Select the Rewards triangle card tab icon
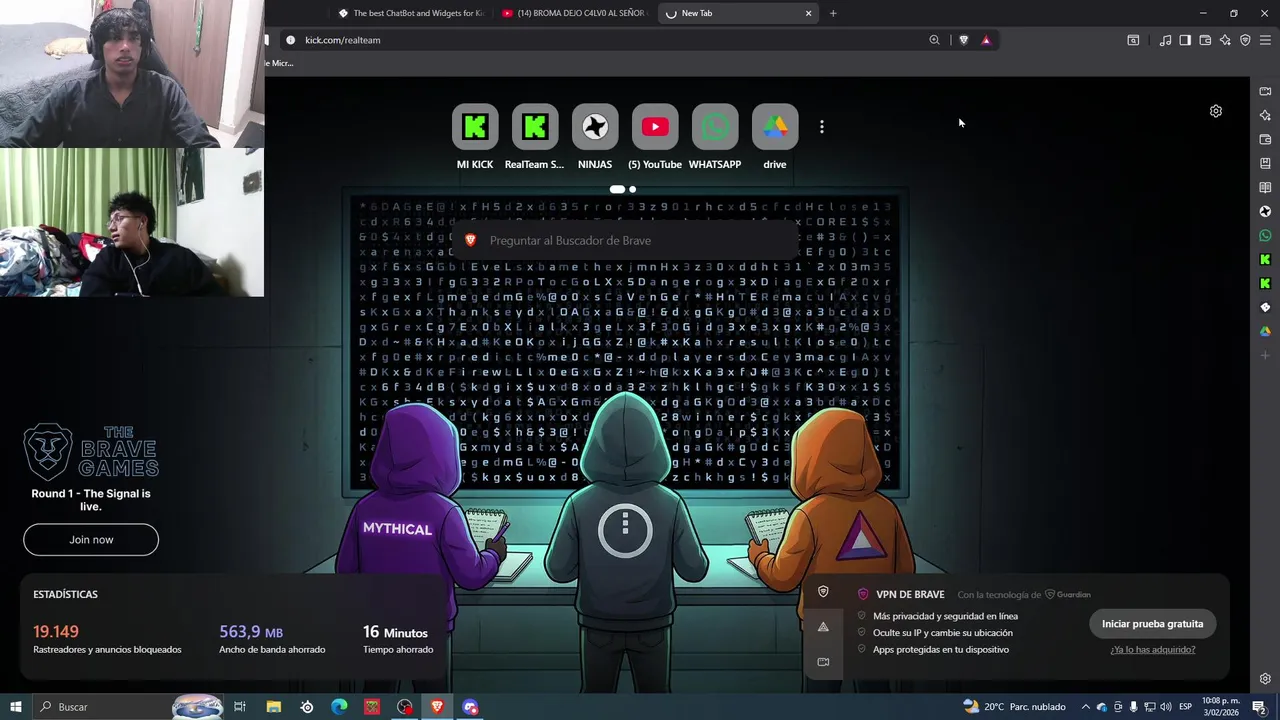Viewport: 1280px width, 720px height. [x=823, y=627]
